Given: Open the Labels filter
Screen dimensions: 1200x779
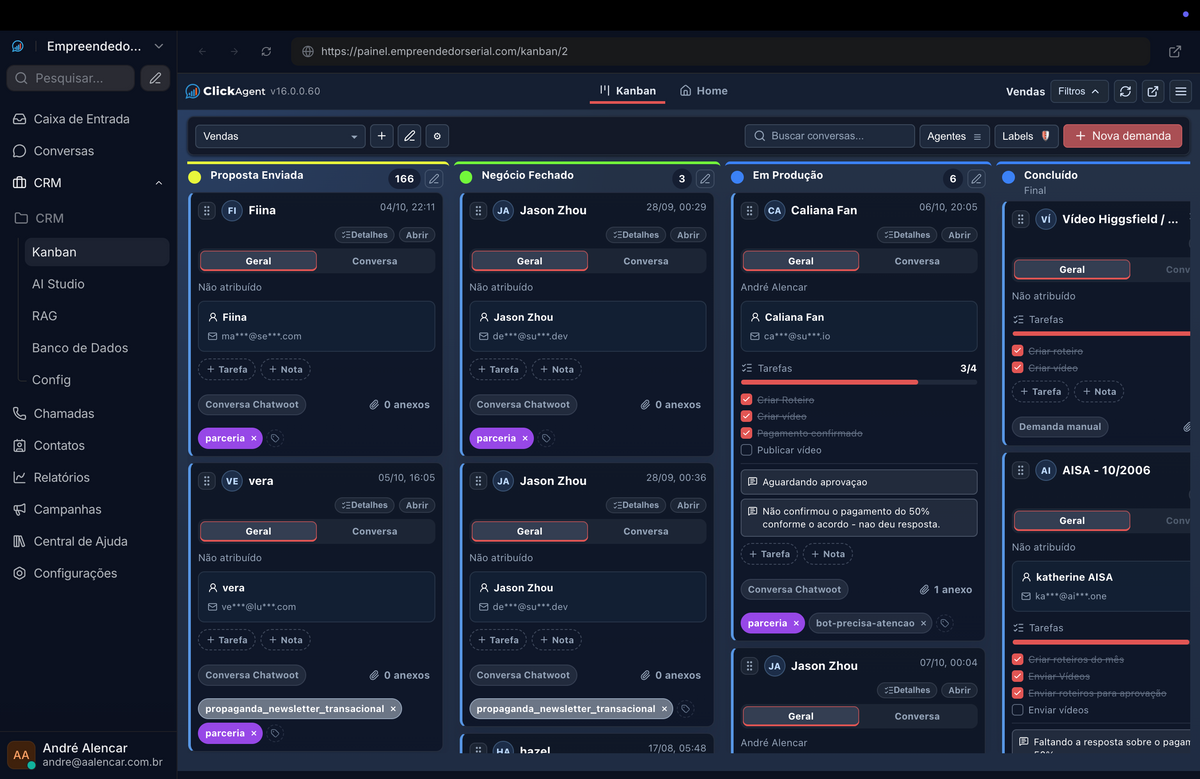Looking at the screenshot, I should [x=1026, y=136].
